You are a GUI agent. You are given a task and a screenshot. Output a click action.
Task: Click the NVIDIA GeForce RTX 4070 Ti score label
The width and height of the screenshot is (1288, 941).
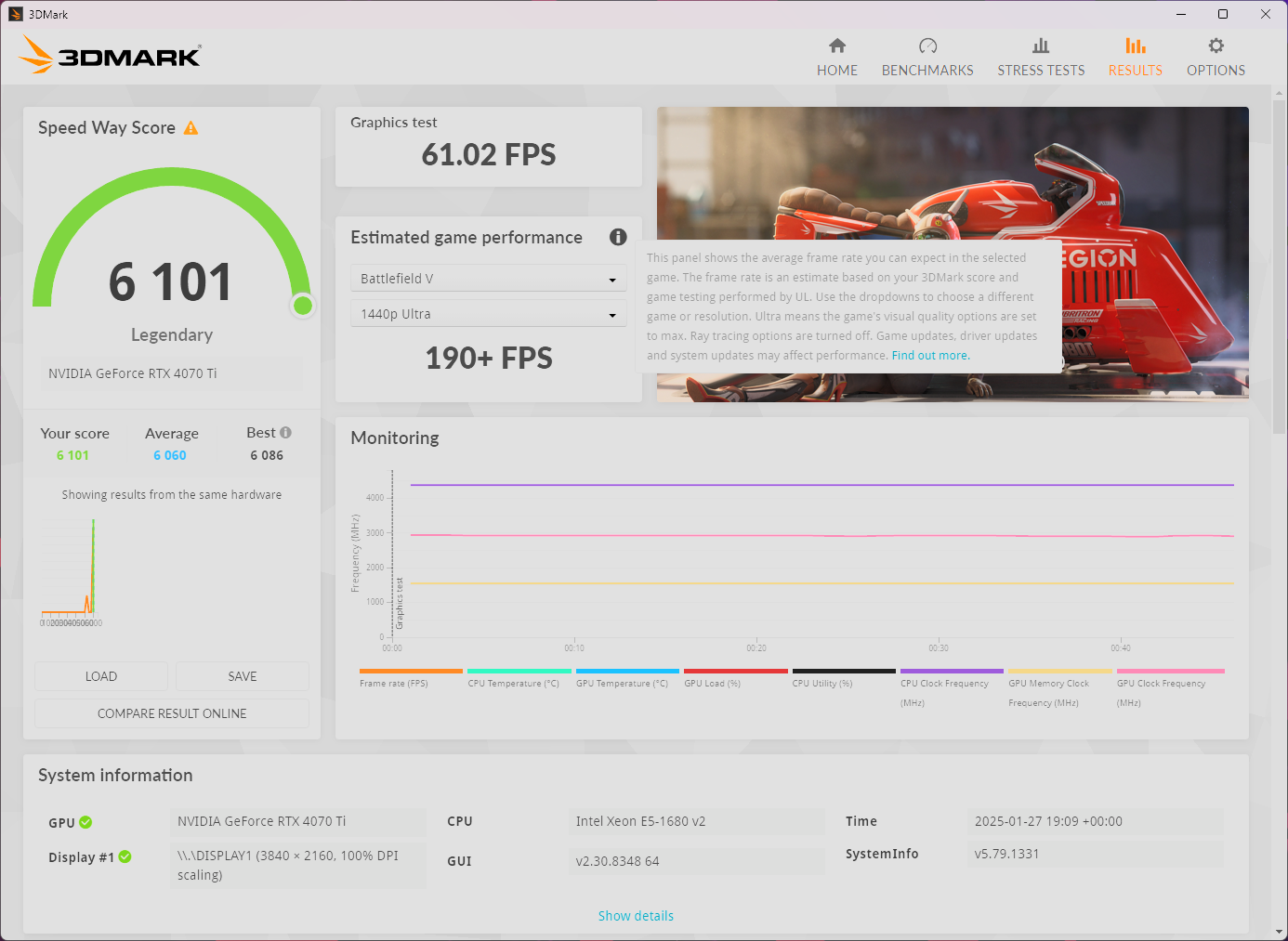[x=171, y=373]
